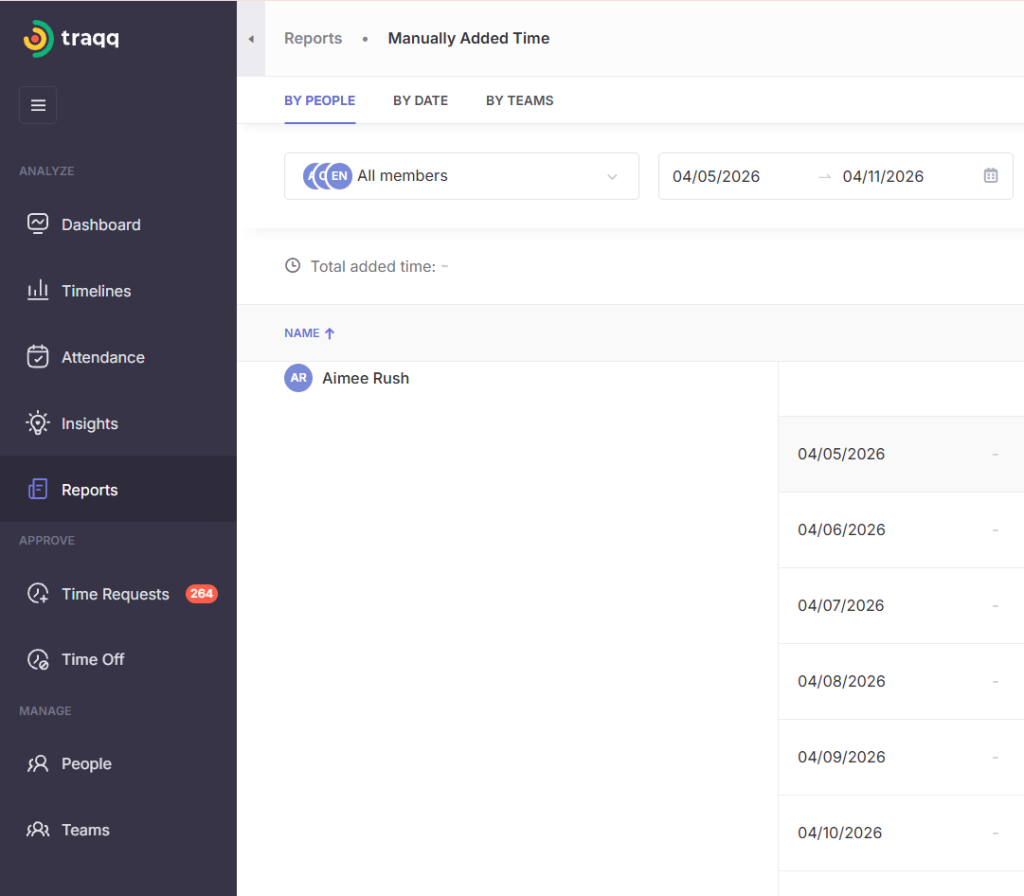Click the traqq logo icon
The height and width of the screenshot is (896, 1024).
click(38, 39)
